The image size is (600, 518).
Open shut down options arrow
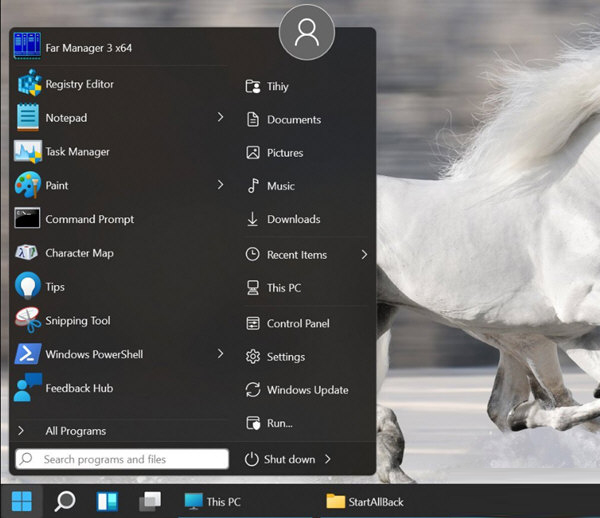click(328, 460)
